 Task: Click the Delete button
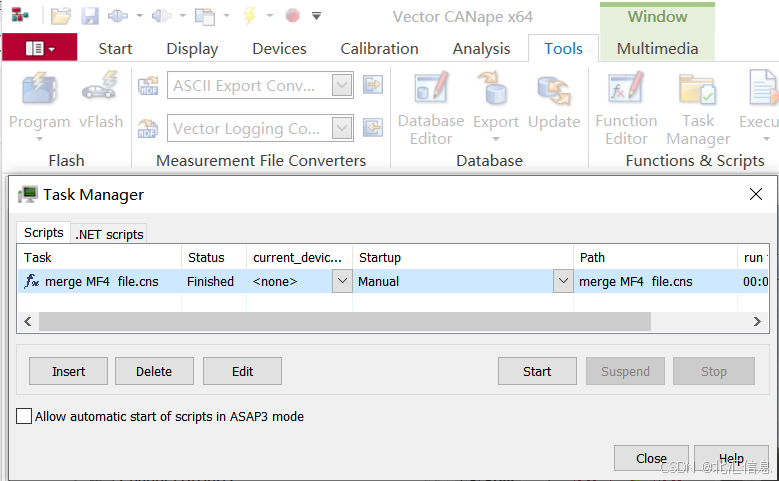click(154, 371)
